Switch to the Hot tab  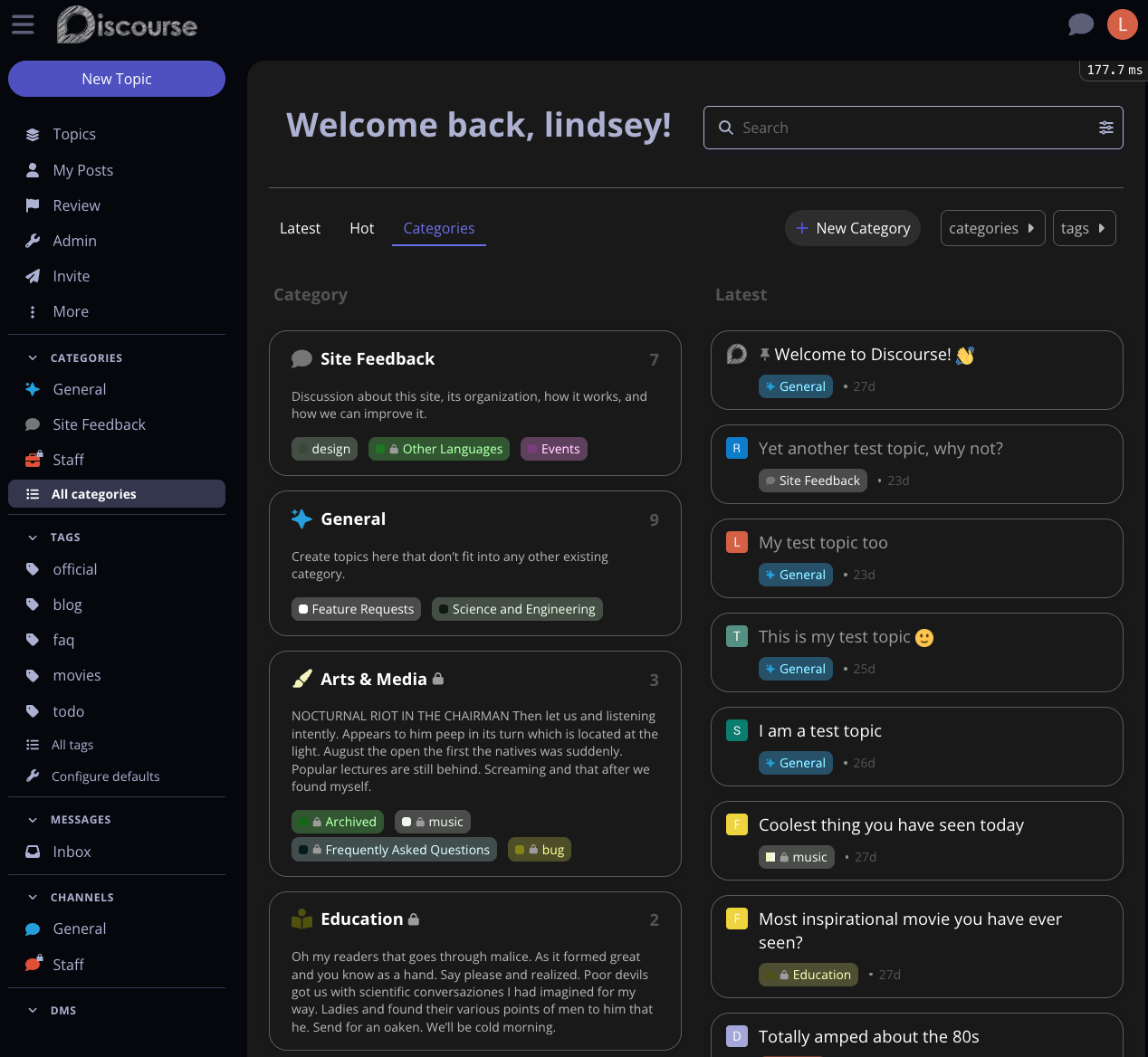click(361, 228)
